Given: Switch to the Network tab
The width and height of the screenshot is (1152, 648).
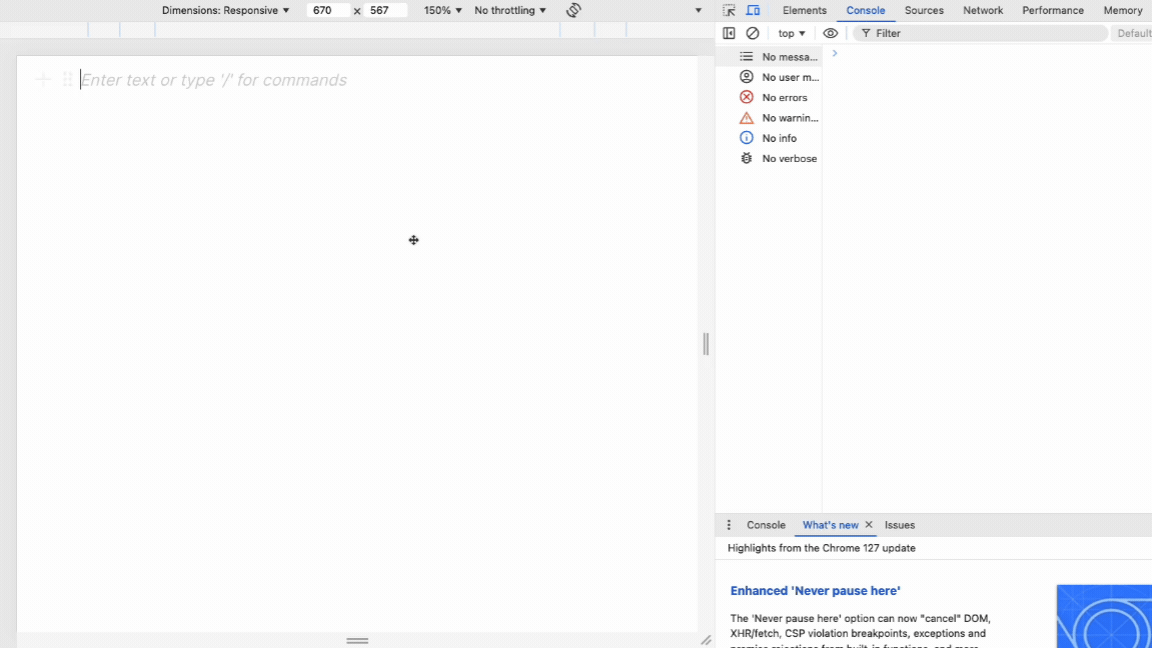Looking at the screenshot, I should coord(982,10).
